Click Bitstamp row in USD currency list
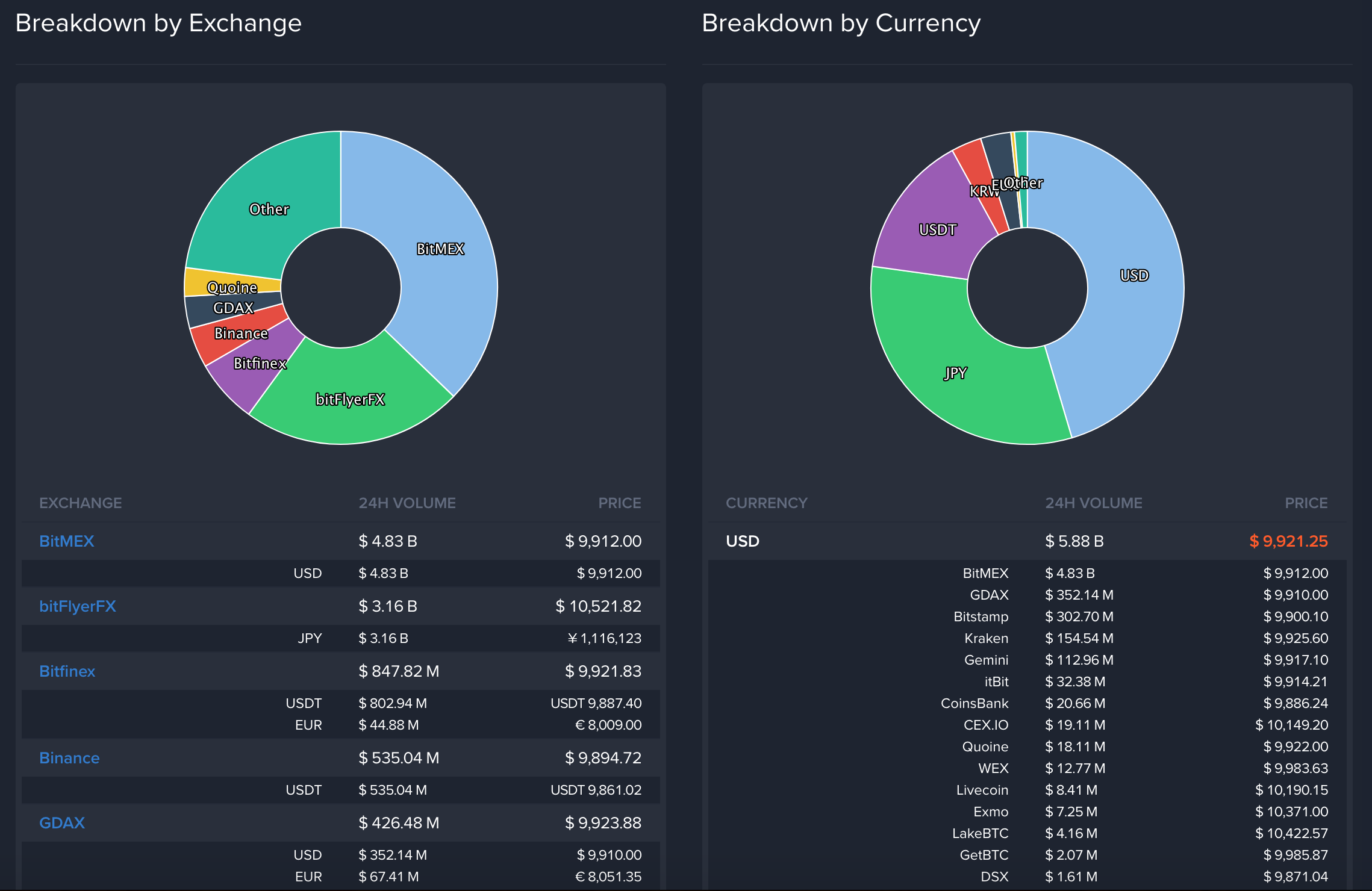This screenshot has width=1372, height=891. [1027, 616]
